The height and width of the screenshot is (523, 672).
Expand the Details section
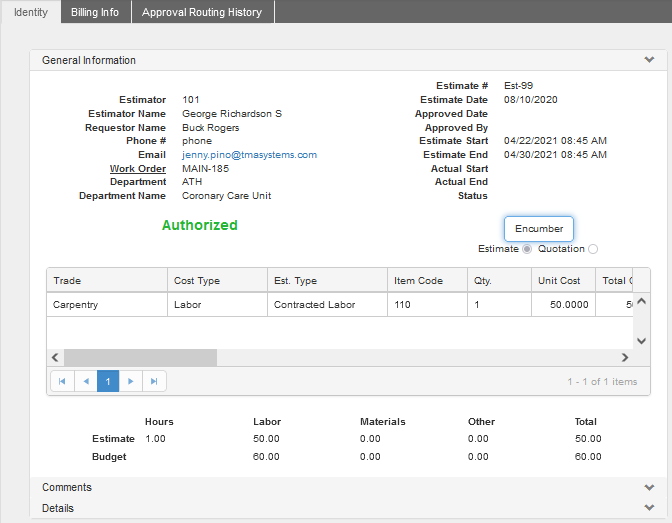649,508
